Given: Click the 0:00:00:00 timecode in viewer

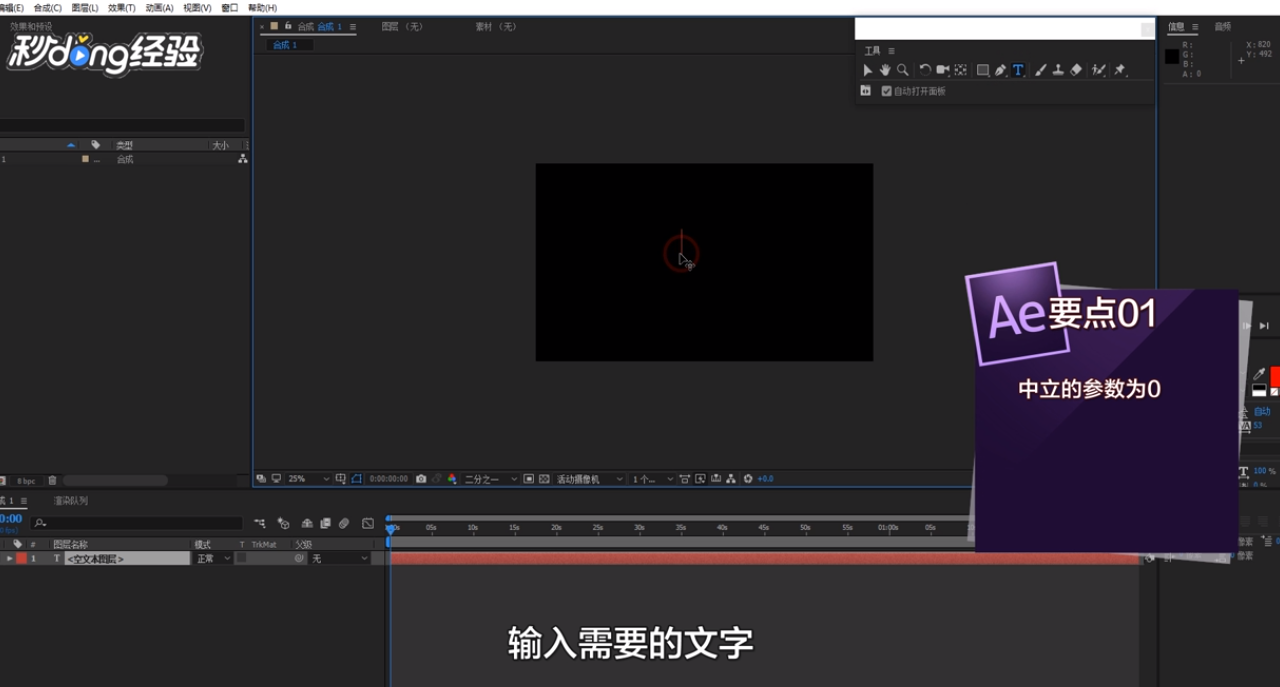Looking at the screenshot, I should coord(388,479).
